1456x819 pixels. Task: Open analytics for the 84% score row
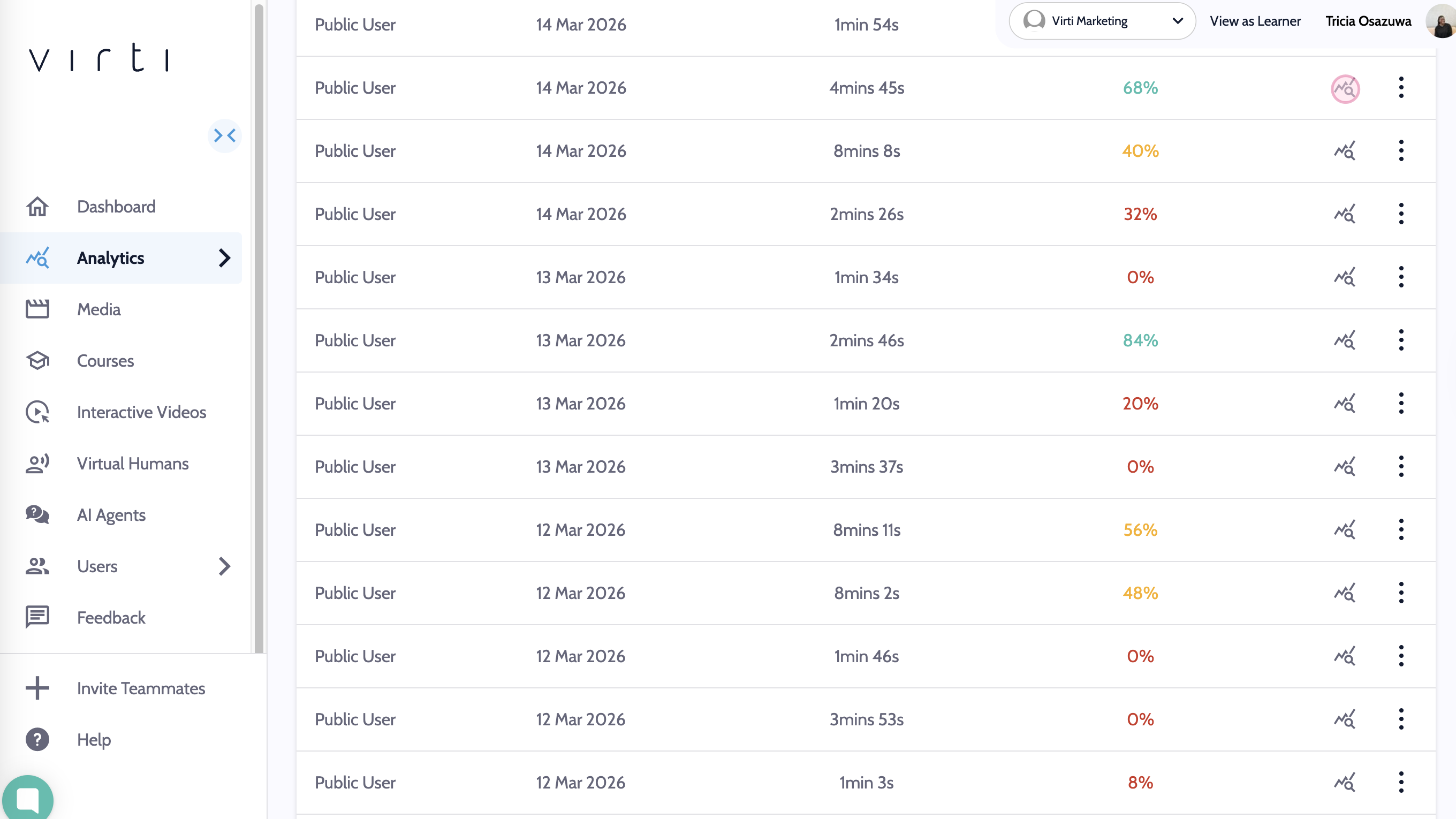tap(1345, 341)
